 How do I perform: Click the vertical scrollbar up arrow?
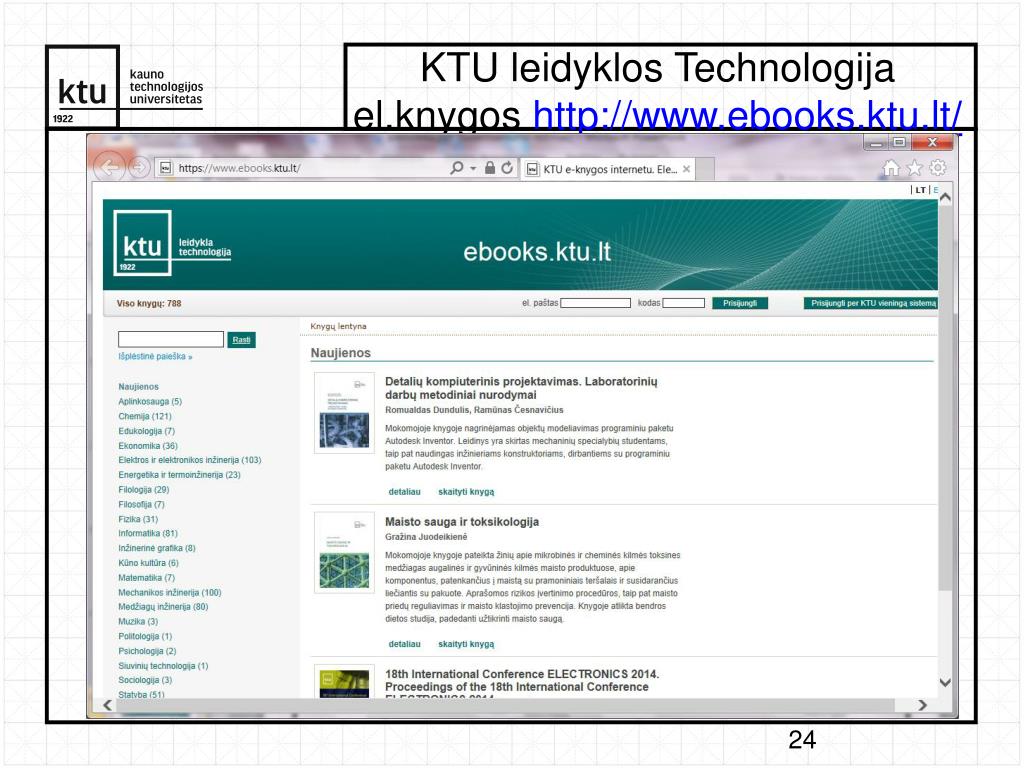pyautogui.click(x=945, y=197)
